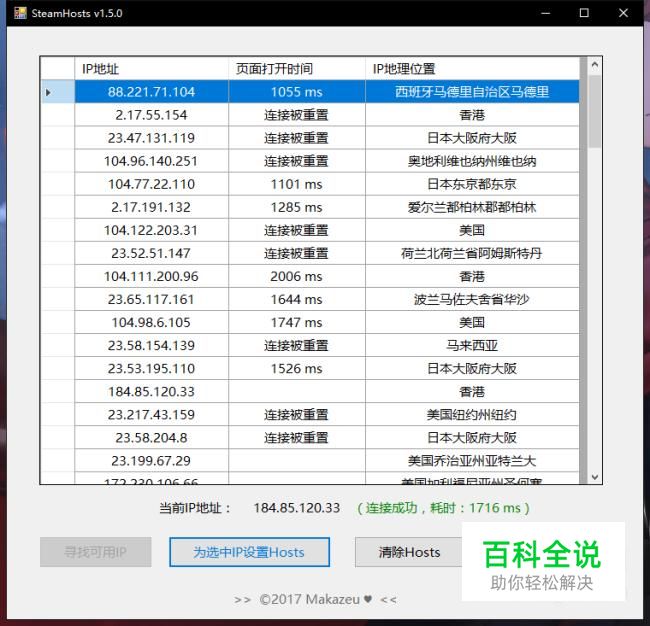Click the 连接被重置 cell for 2.17.55.154
Viewport: 650px width, 626px height.
pos(297,115)
